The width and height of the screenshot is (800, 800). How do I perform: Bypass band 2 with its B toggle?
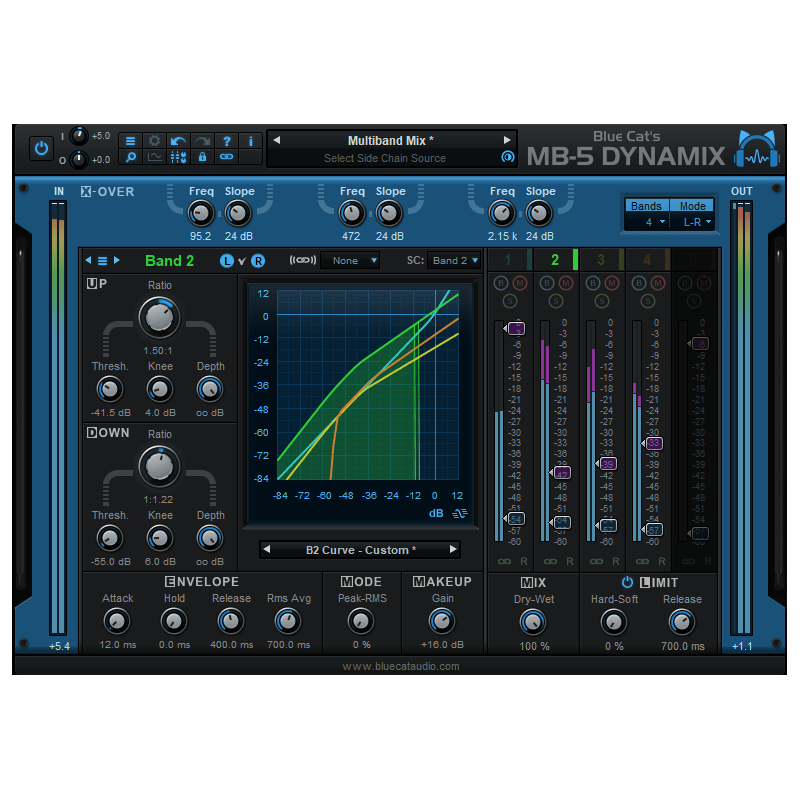(x=546, y=282)
